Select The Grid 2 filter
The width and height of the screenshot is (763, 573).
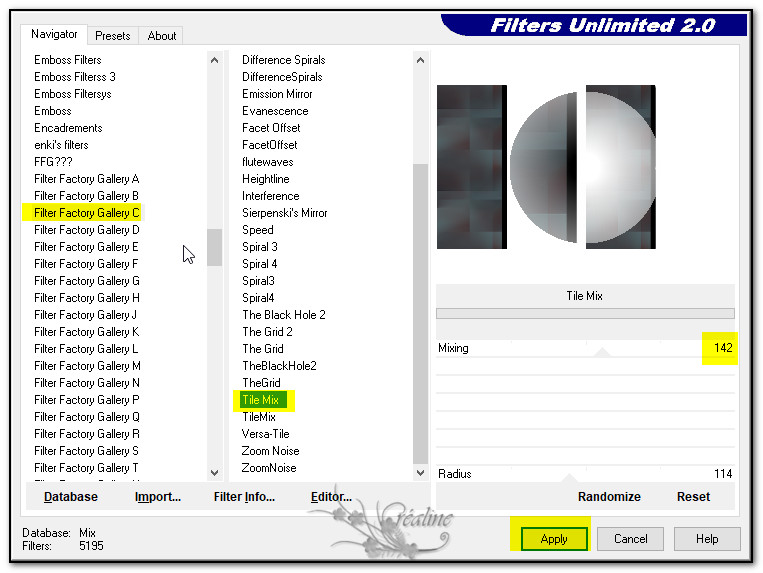267,332
